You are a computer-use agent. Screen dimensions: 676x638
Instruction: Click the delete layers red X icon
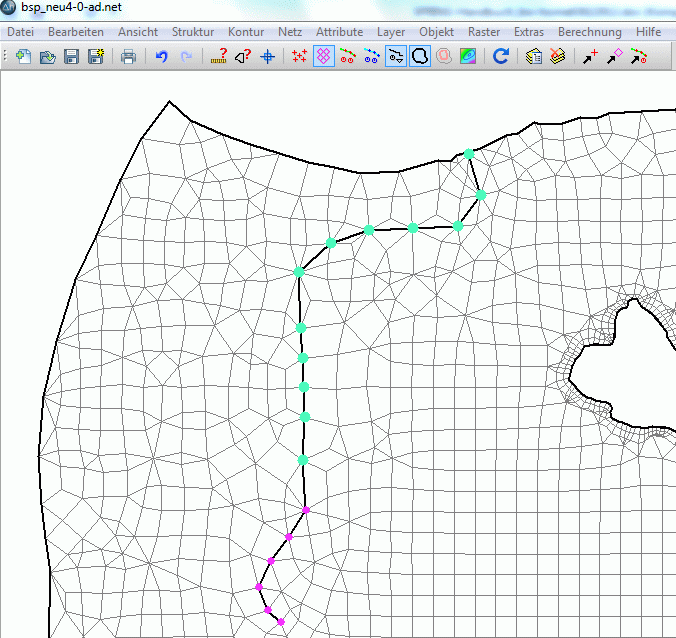click(558, 56)
